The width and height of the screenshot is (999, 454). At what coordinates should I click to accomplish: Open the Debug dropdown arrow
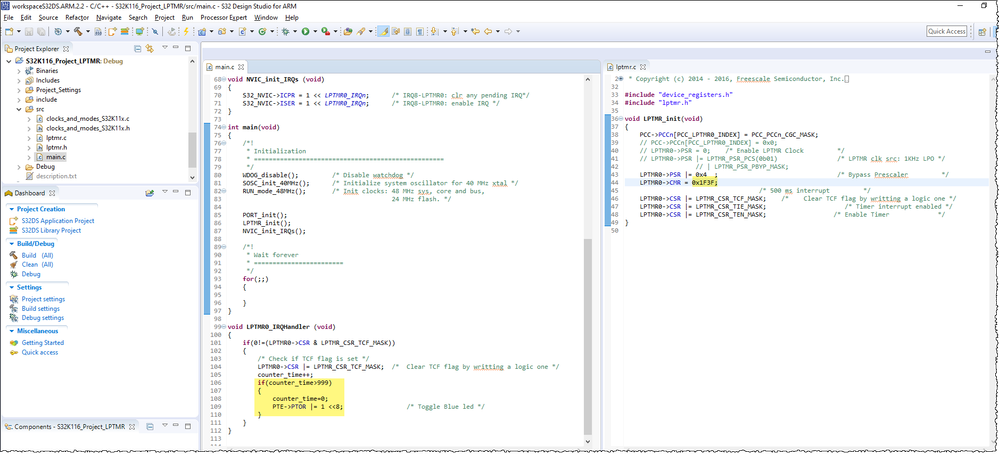(295, 31)
